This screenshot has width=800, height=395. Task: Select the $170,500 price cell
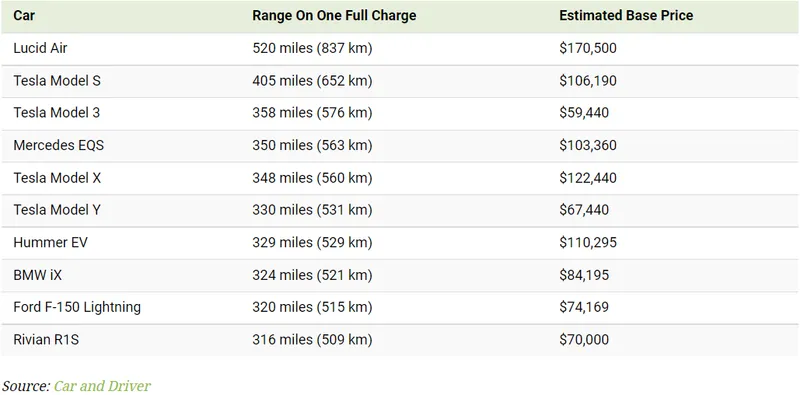point(588,48)
